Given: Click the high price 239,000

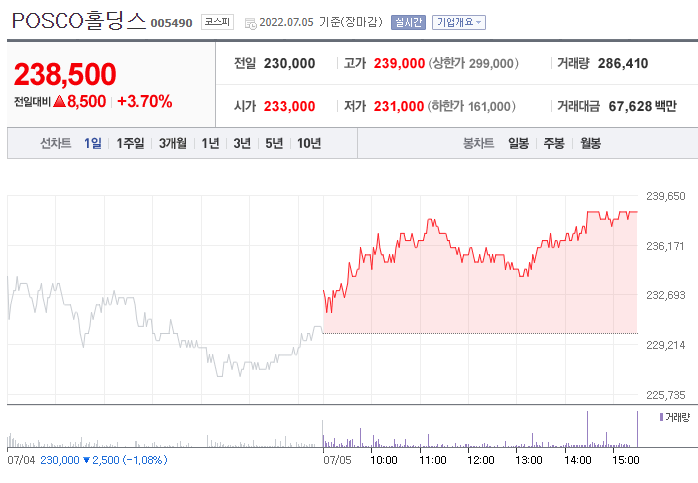Looking at the screenshot, I should [399, 64].
